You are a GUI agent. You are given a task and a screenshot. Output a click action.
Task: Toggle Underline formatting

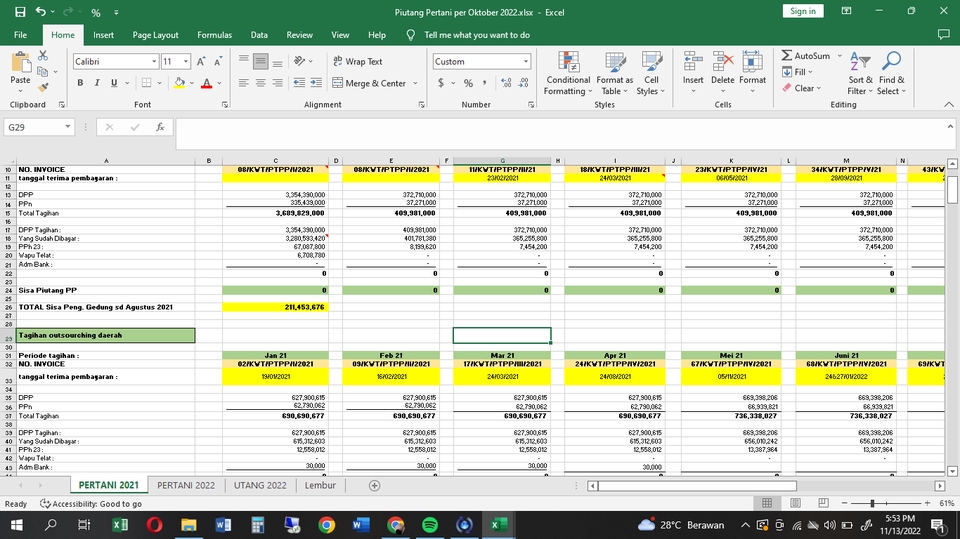pyautogui.click(x=114, y=83)
